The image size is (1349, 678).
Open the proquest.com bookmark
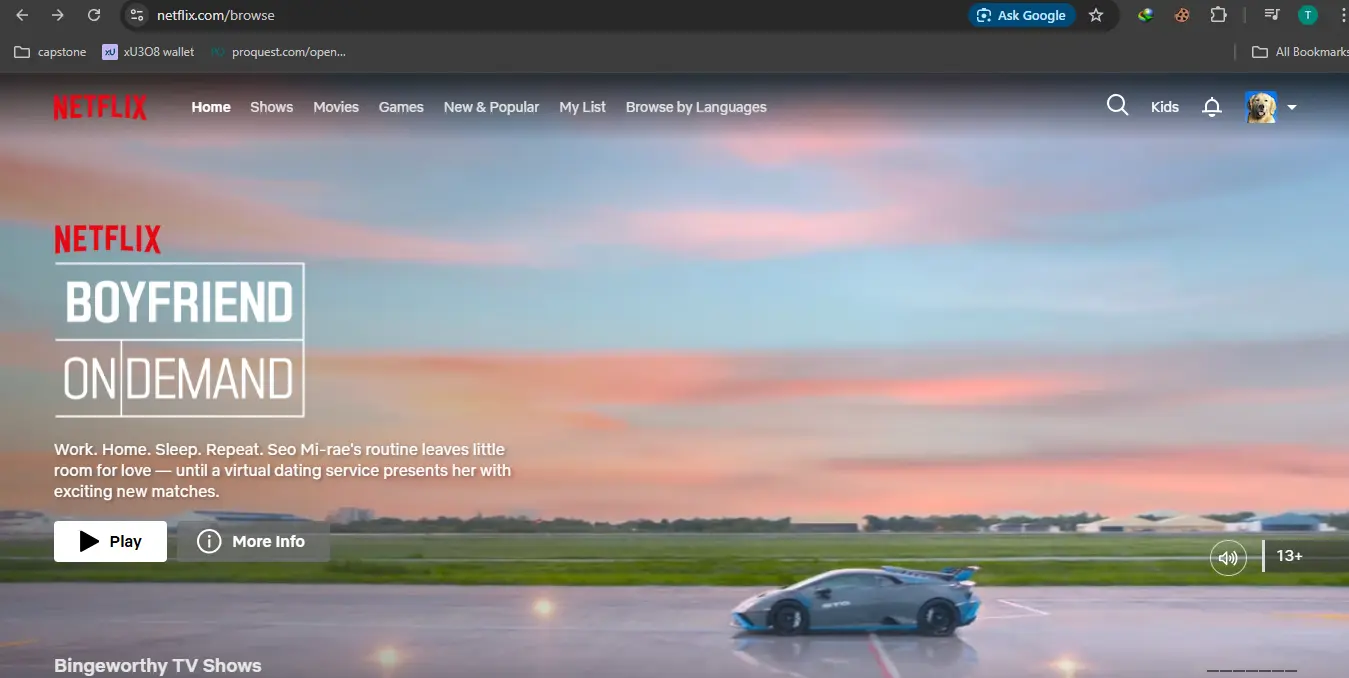pyautogui.click(x=278, y=51)
